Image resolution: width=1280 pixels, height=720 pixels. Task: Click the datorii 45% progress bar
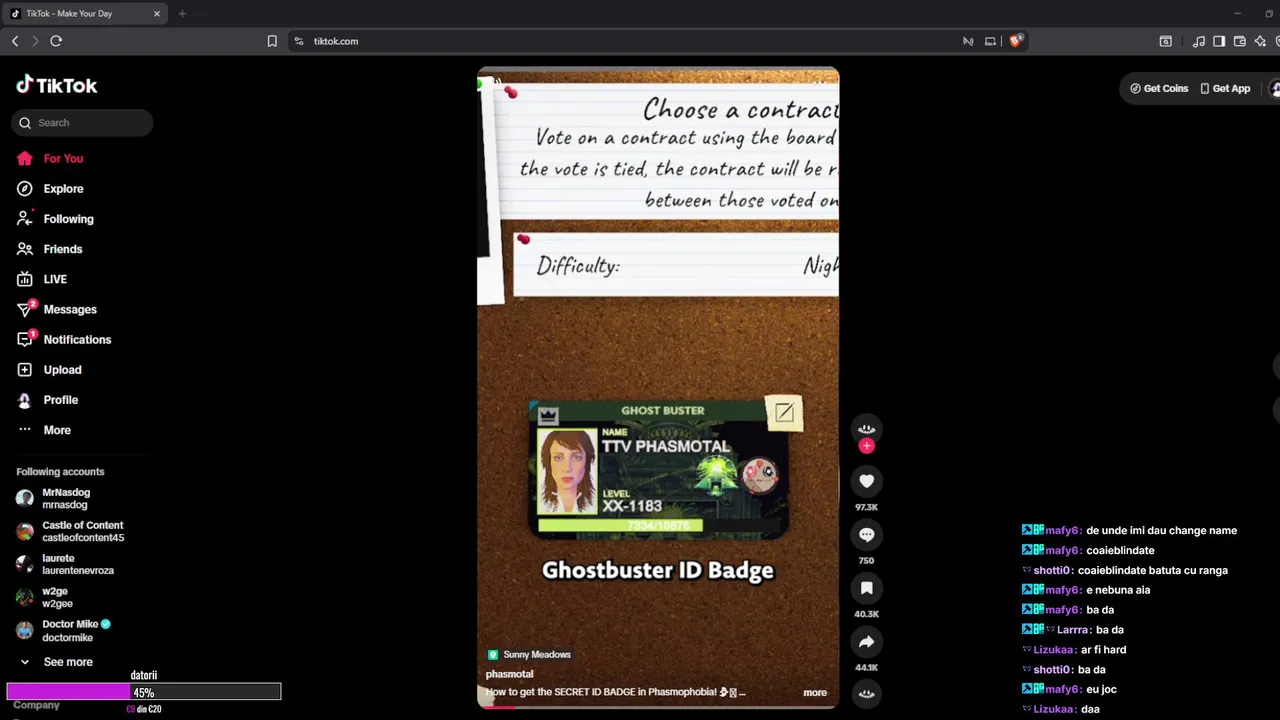144,692
